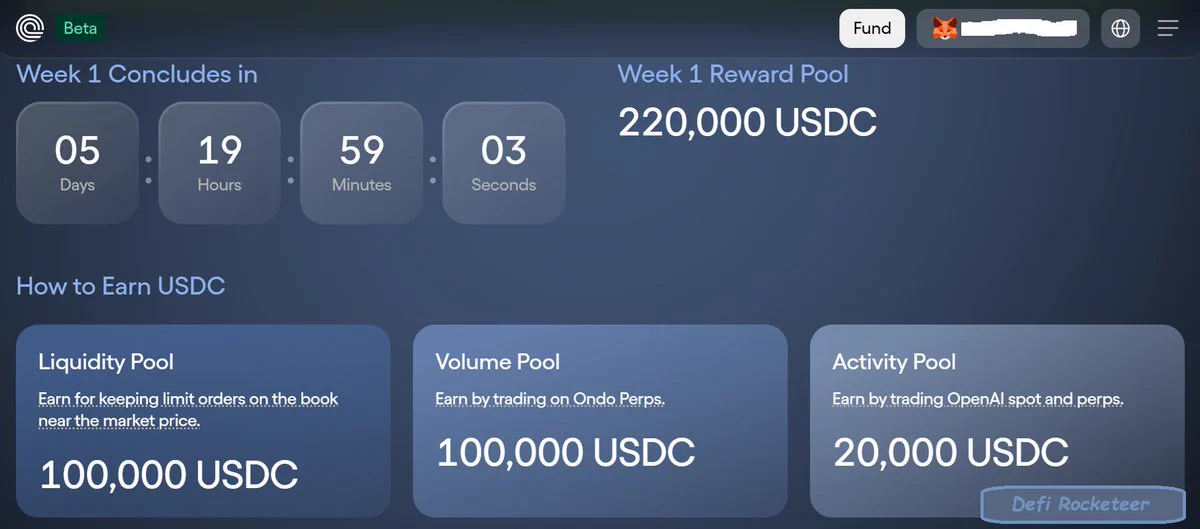Click the Liquidity Pool 100,000 USDC amount
The width and height of the screenshot is (1200, 529).
(168, 474)
